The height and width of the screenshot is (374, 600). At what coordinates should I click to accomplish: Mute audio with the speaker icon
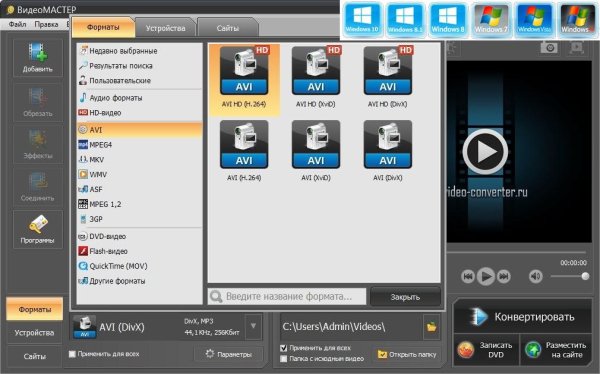[x=535, y=276]
